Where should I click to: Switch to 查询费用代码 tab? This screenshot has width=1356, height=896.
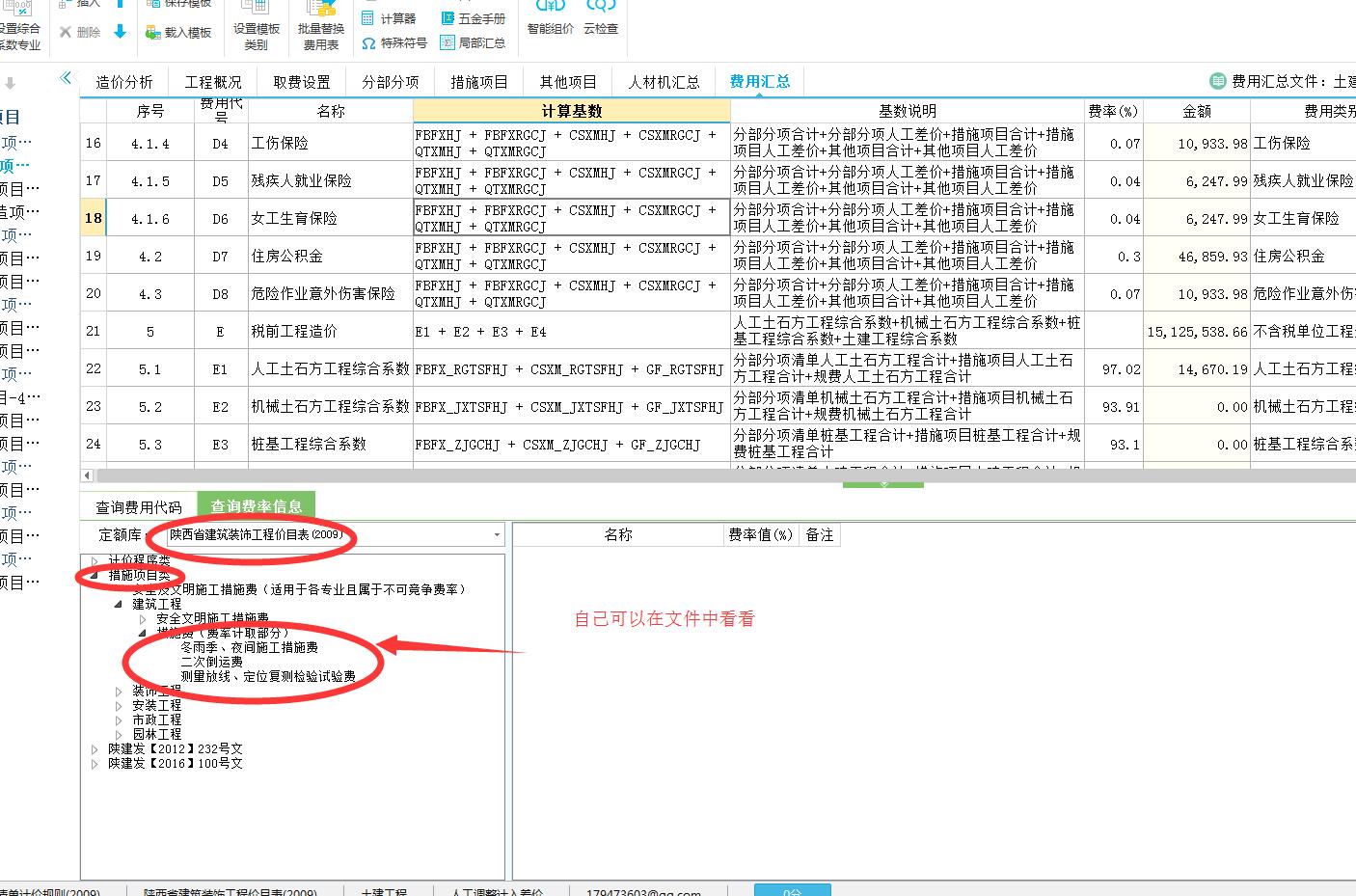click(x=138, y=506)
